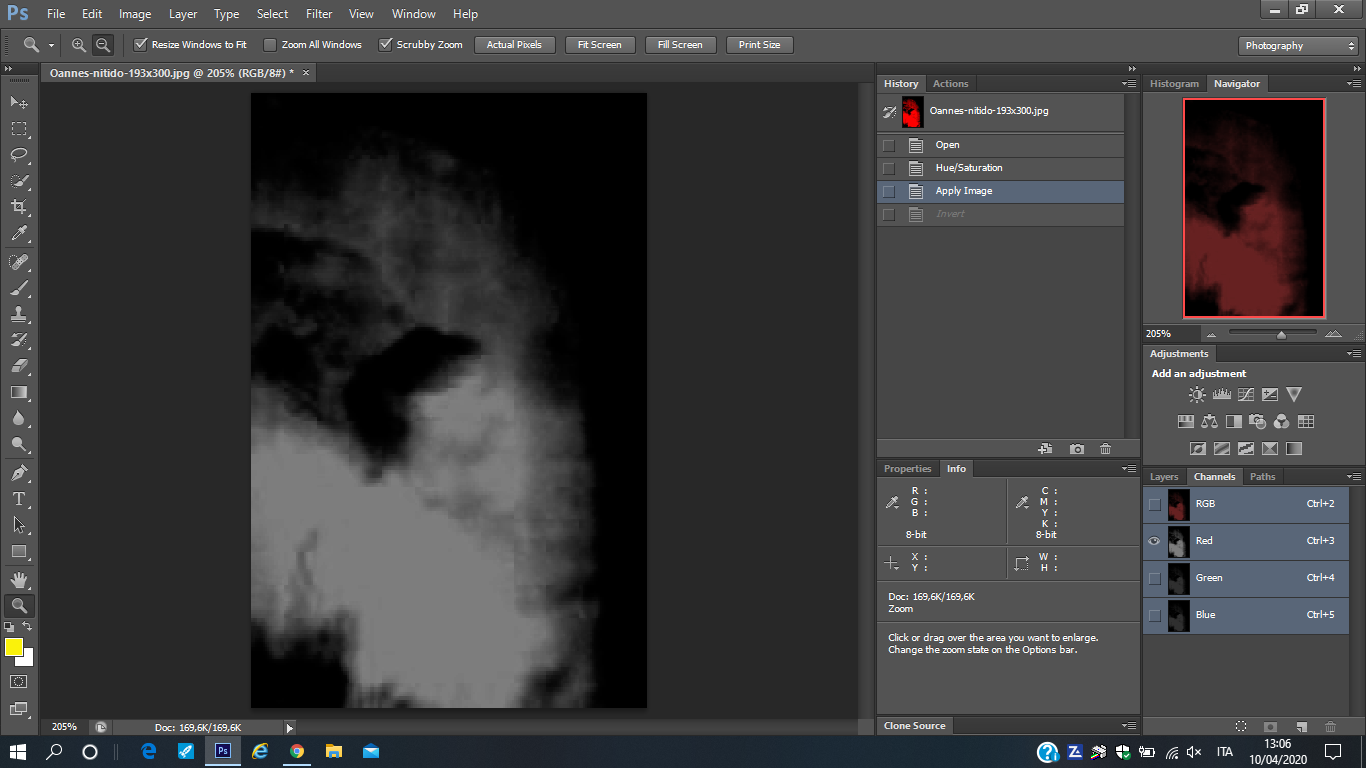Select the Eyedropper tool in toolbar
Viewport: 1366px width, 768px height.
point(19,234)
